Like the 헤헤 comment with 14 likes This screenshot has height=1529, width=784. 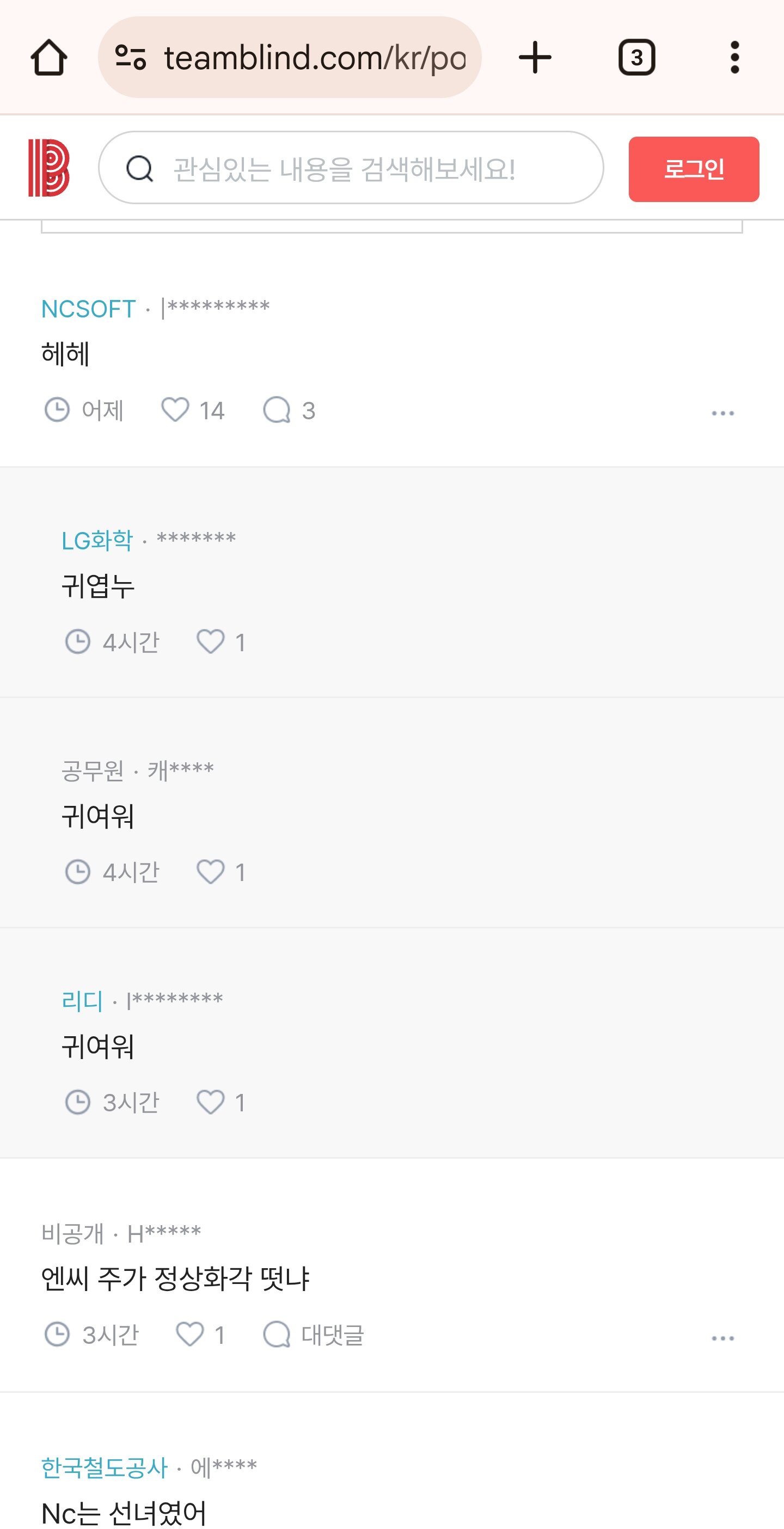(x=176, y=410)
